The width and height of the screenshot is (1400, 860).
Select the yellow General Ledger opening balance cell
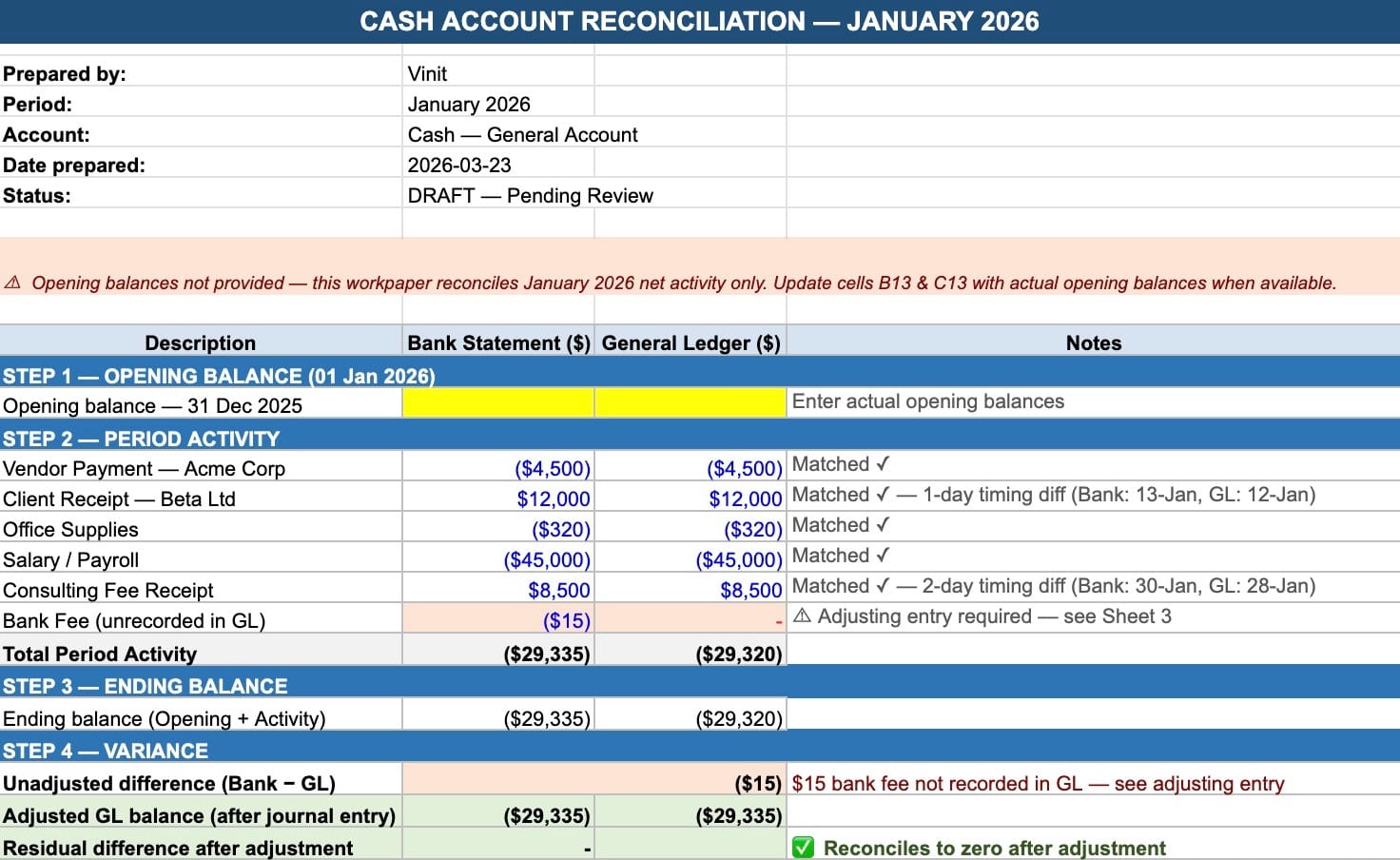[690, 402]
